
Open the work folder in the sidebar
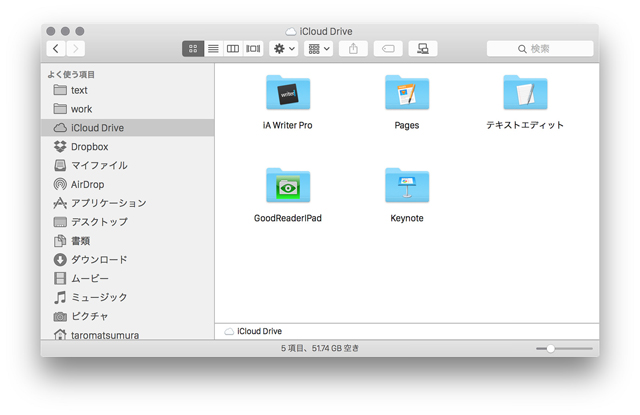tap(127, 109)
